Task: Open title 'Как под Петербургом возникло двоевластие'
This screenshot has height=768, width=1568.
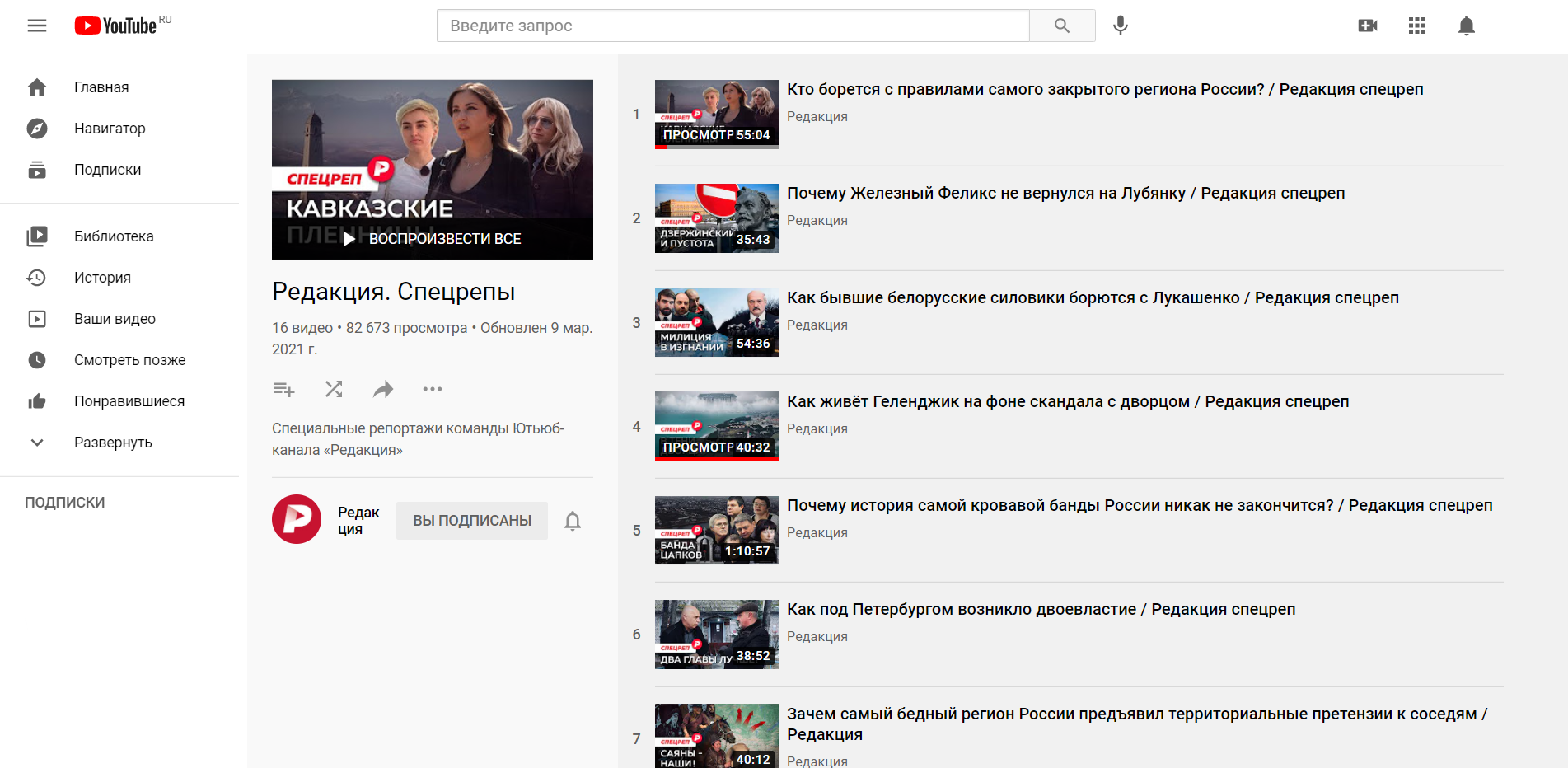Action: point(1041,609)
